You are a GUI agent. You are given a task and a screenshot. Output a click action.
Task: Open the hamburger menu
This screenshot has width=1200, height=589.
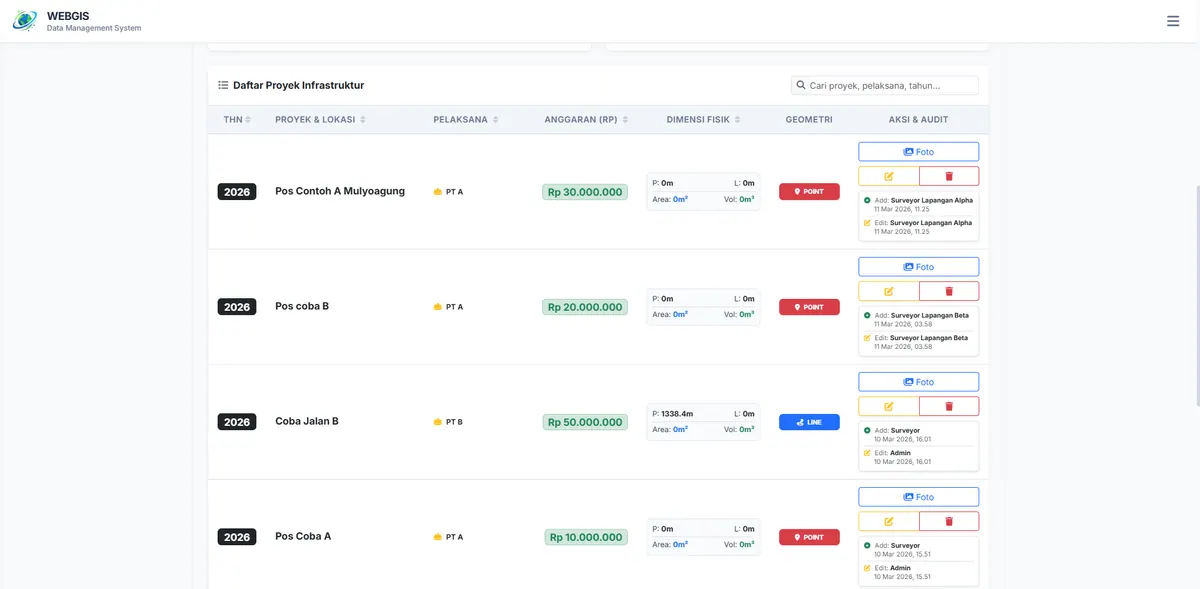coord(1173,21)
